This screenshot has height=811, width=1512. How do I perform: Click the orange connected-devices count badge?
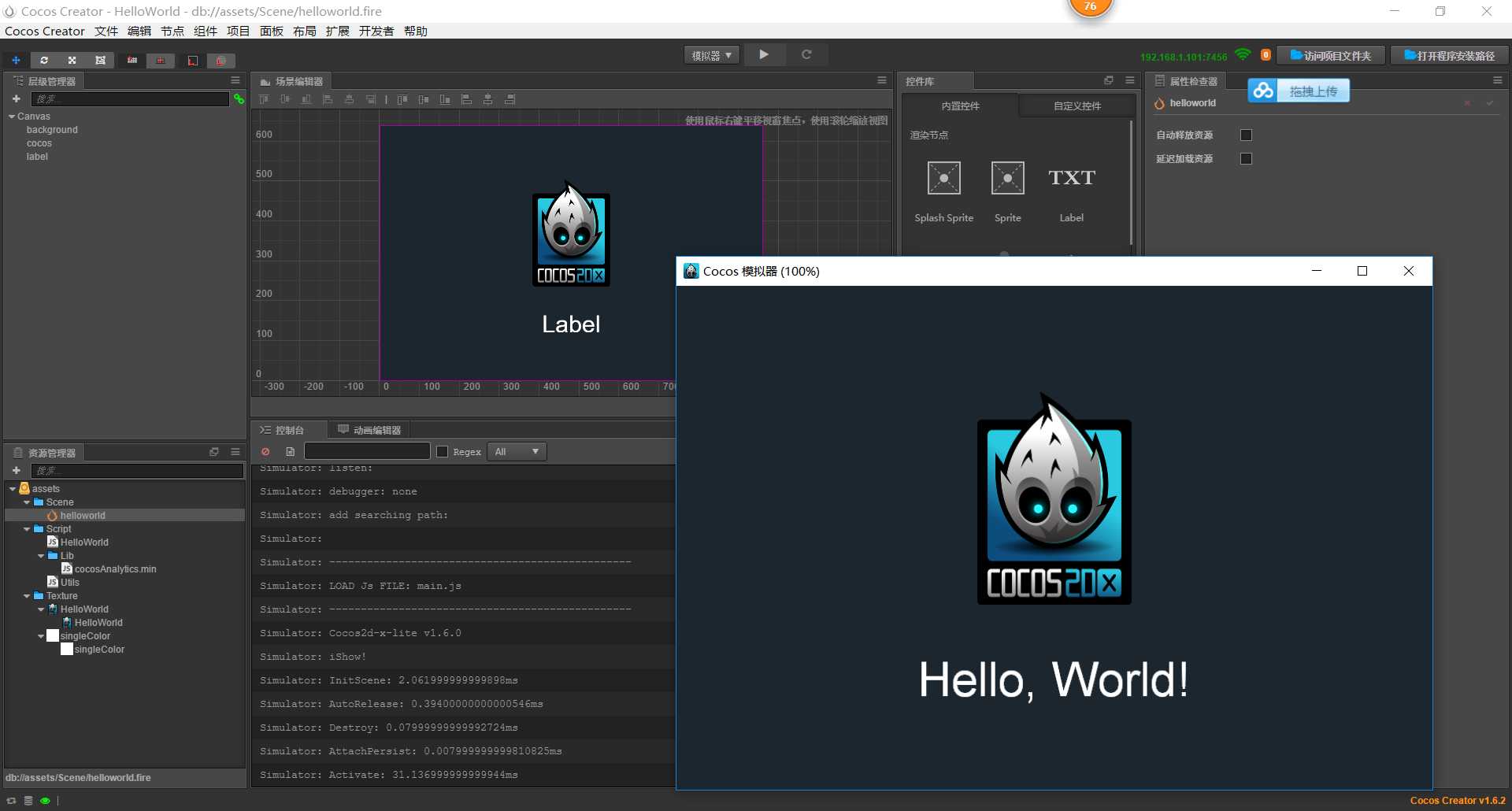(1266, 54)
